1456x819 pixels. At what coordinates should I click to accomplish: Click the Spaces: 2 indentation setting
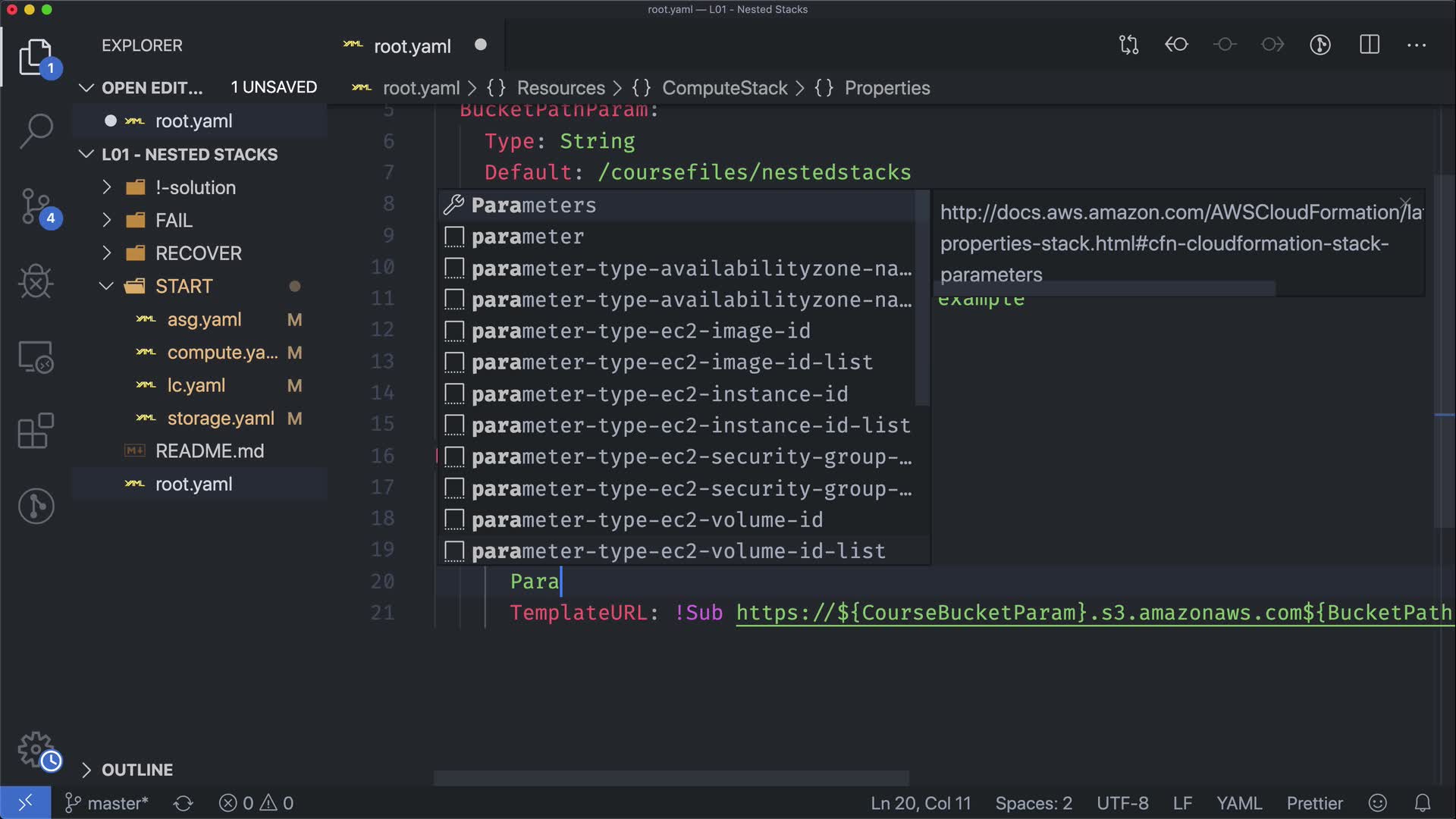1033,803
